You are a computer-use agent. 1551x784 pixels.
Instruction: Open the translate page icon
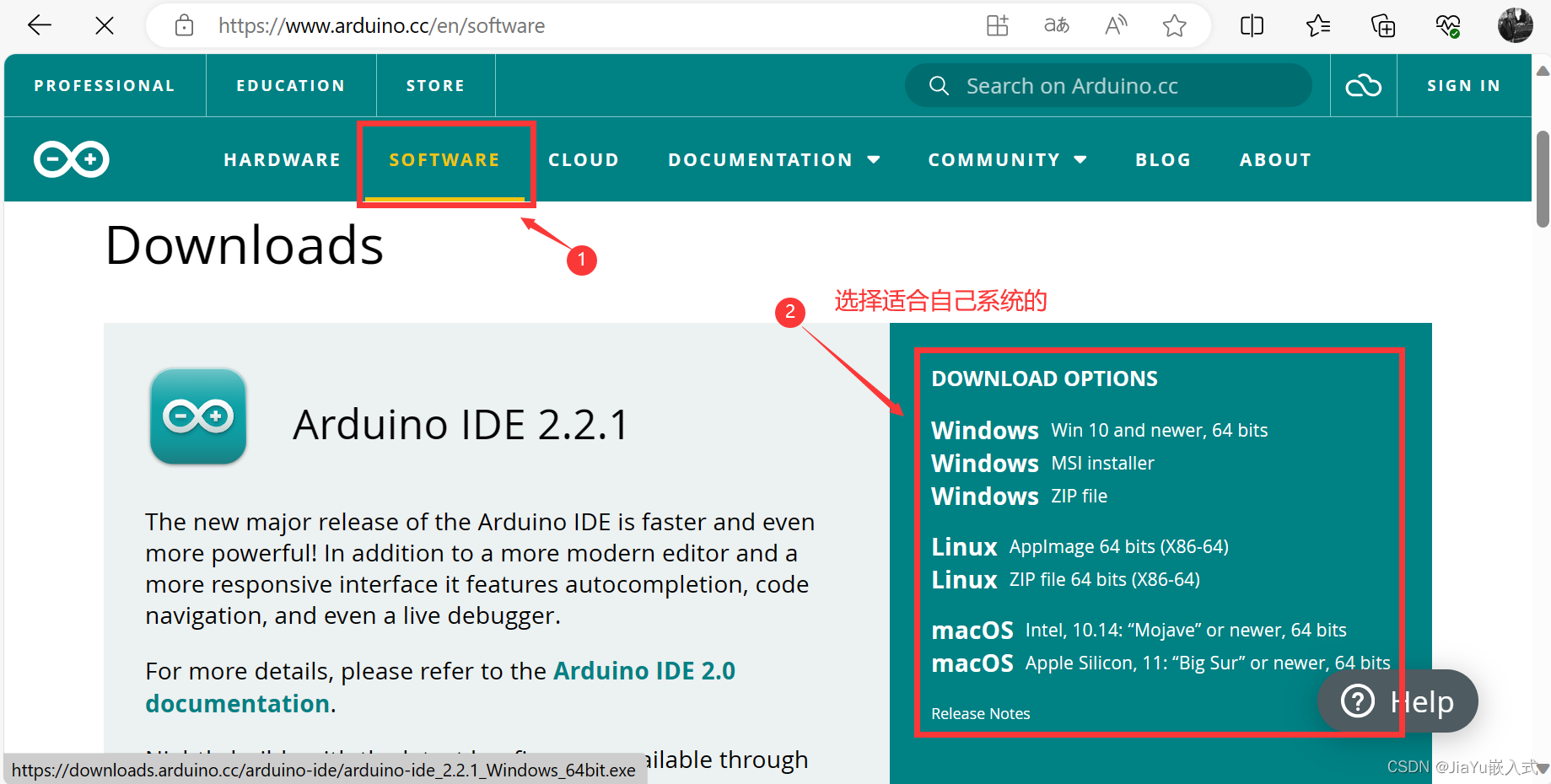click(1056, 26)
